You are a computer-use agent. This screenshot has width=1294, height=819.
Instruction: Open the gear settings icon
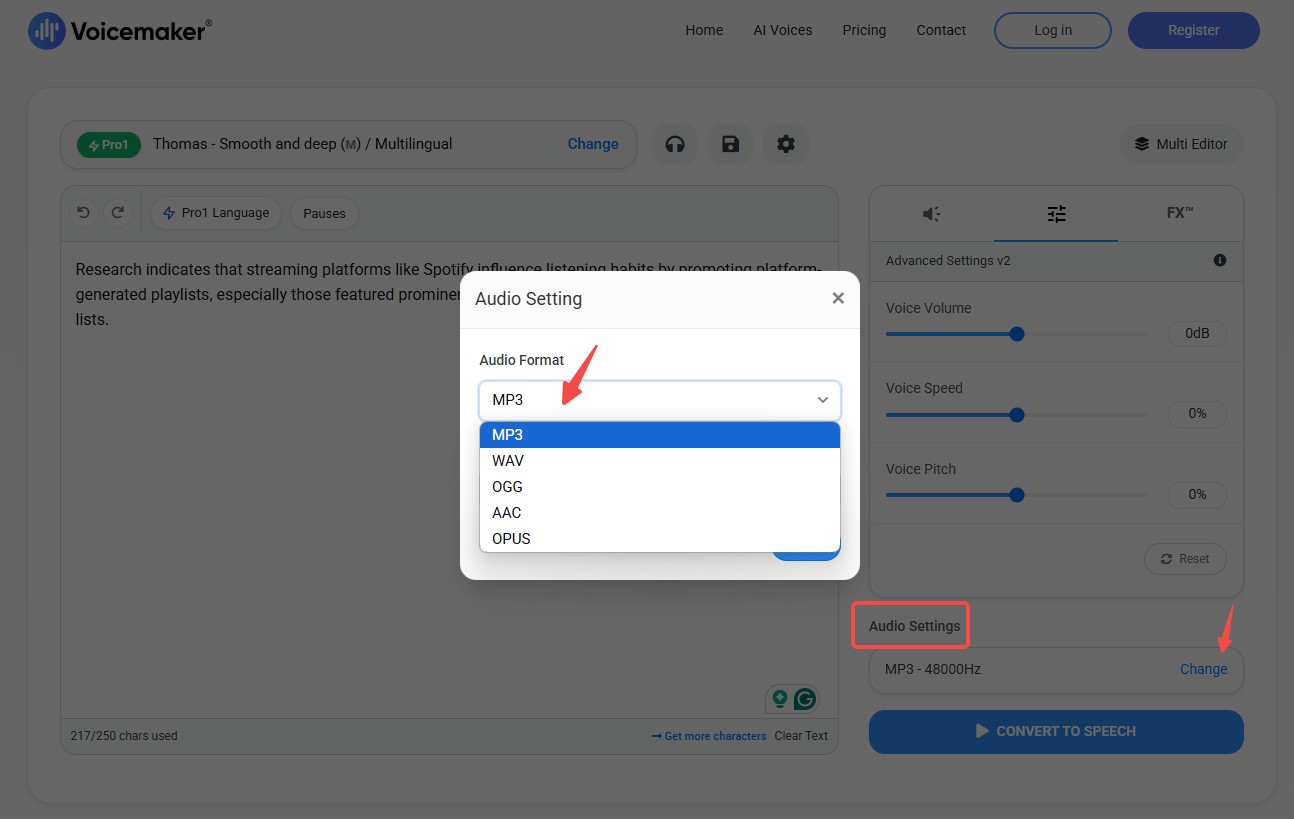[x=786, y=144]
